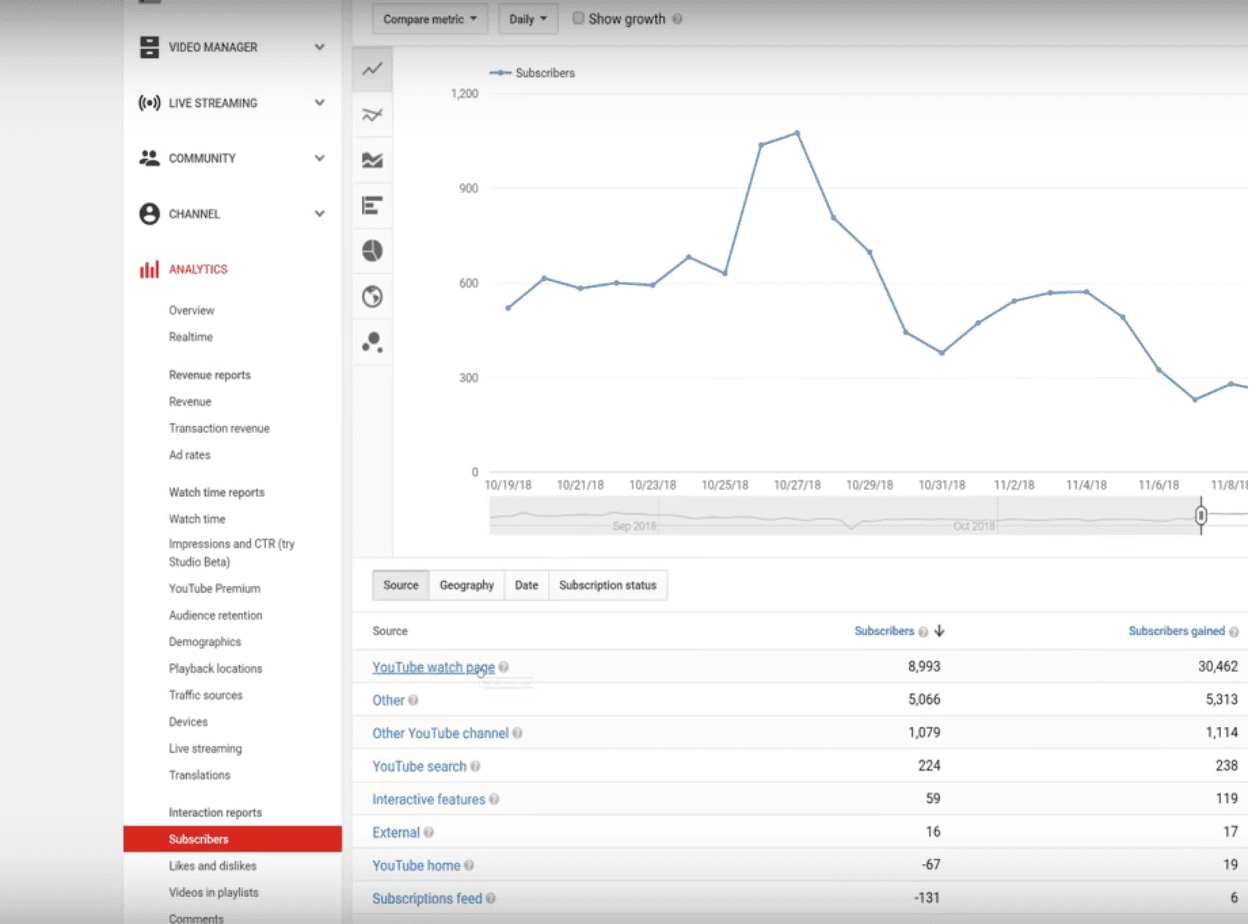Open Interactive features source link

pos(428,800)
